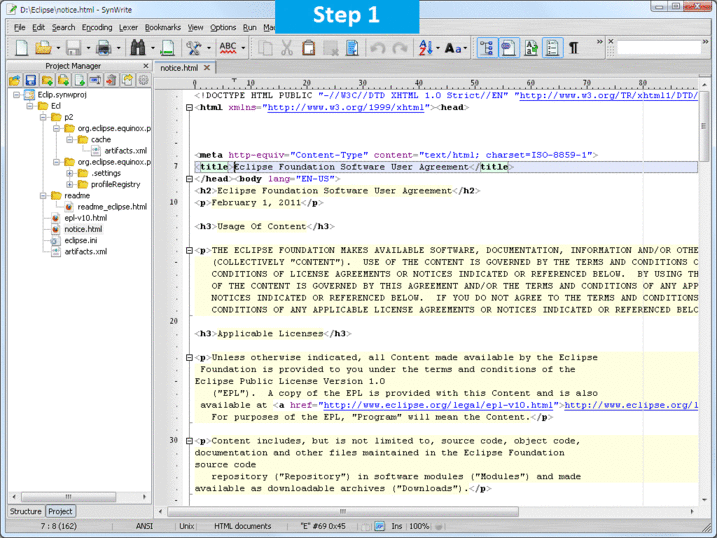Click the Undo arrow icon
This screenshot has width=717, height=538.
pos(377,47)
